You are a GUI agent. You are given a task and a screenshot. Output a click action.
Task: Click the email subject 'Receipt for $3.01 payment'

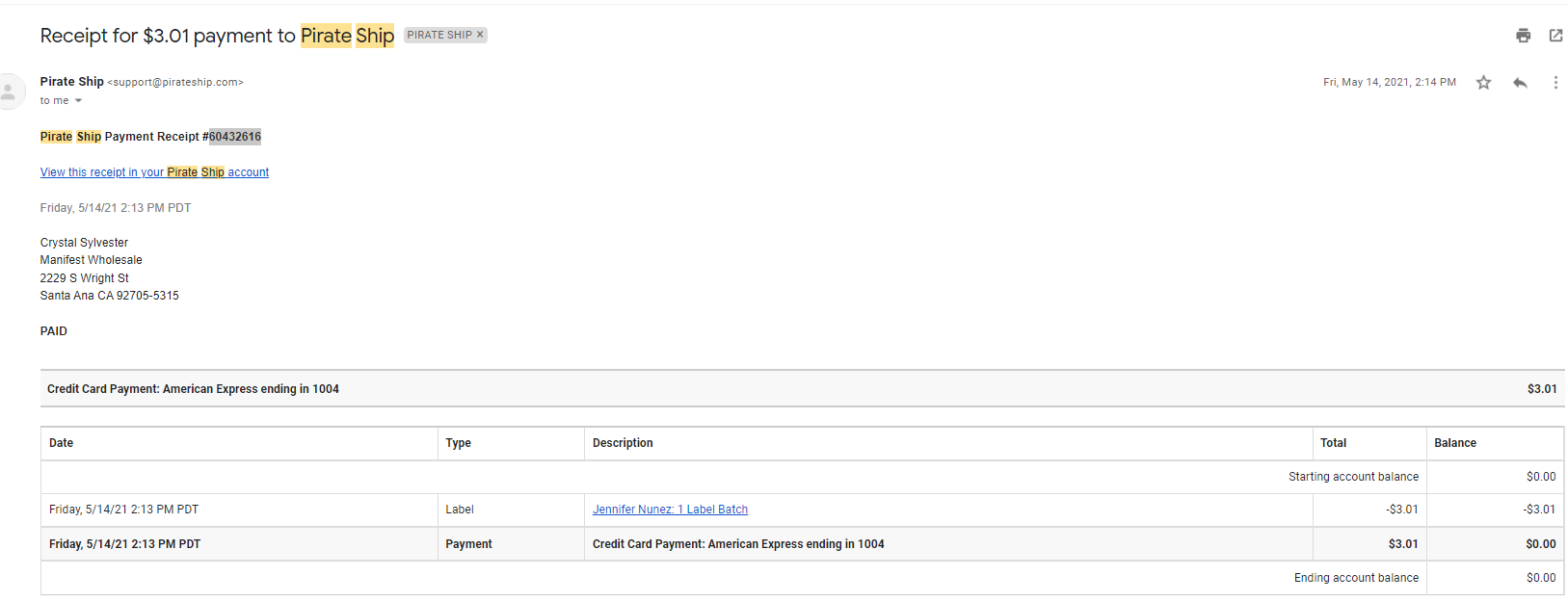(x=217, y=36)
